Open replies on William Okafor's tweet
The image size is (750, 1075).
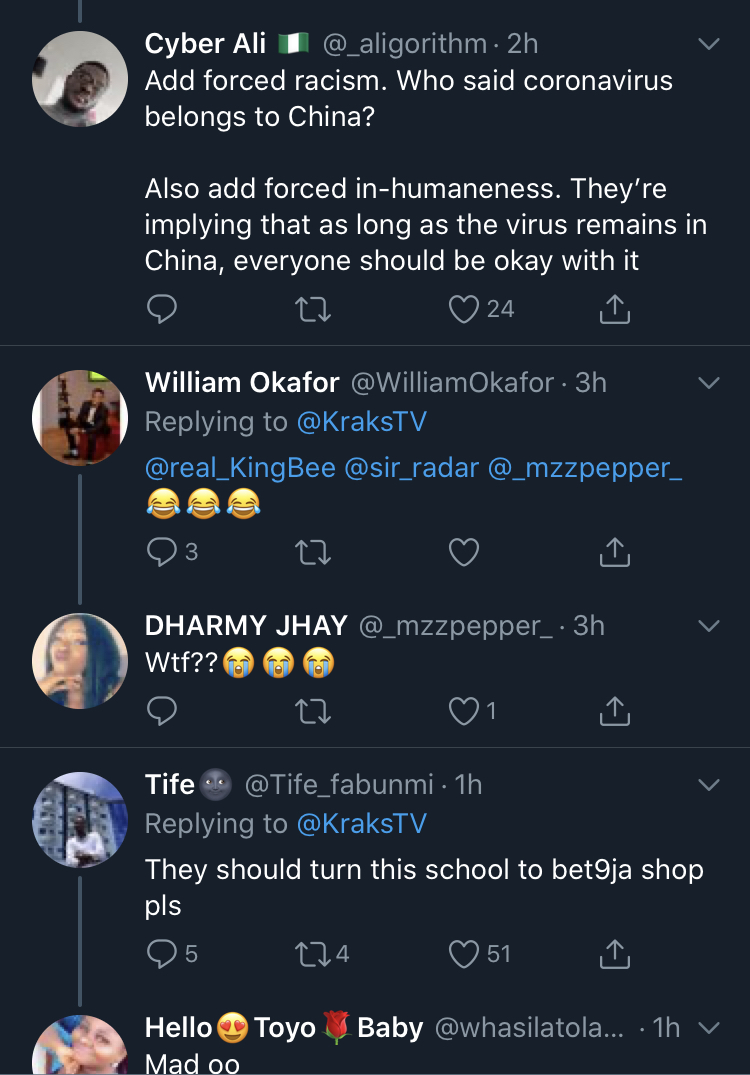(162, 551)
